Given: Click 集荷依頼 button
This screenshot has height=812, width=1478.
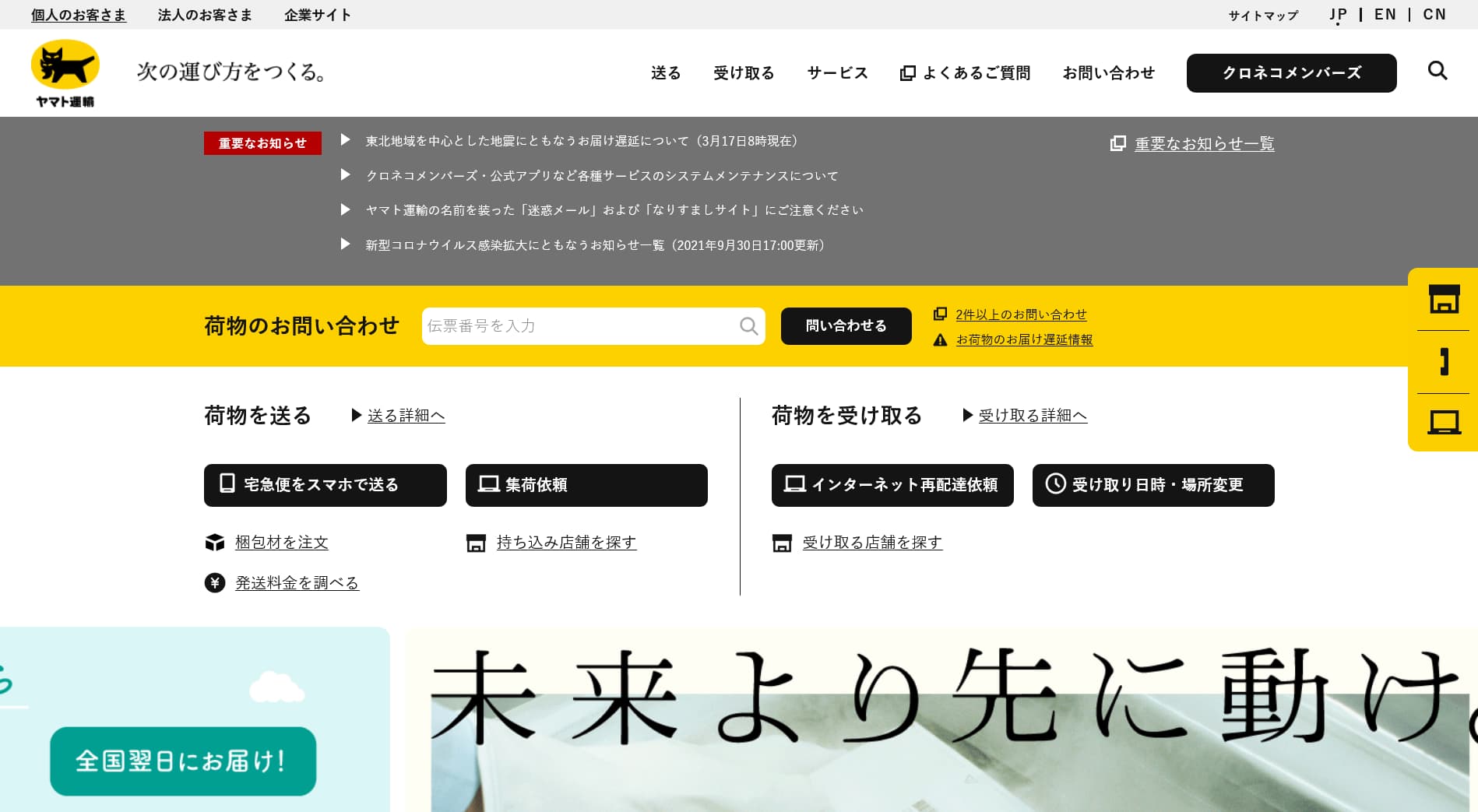Looking at the screenshot, I should click(x=586, y=485).
